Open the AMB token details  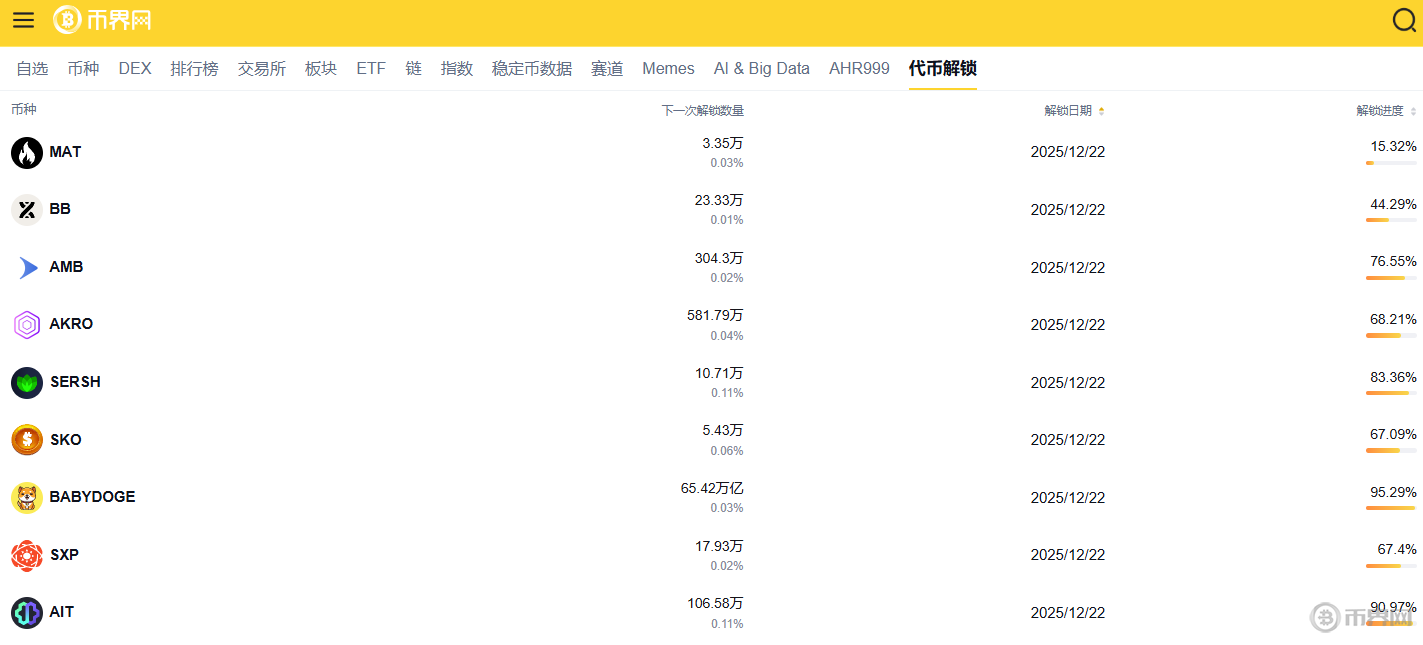pyautogui.click(x=68, y=267)
